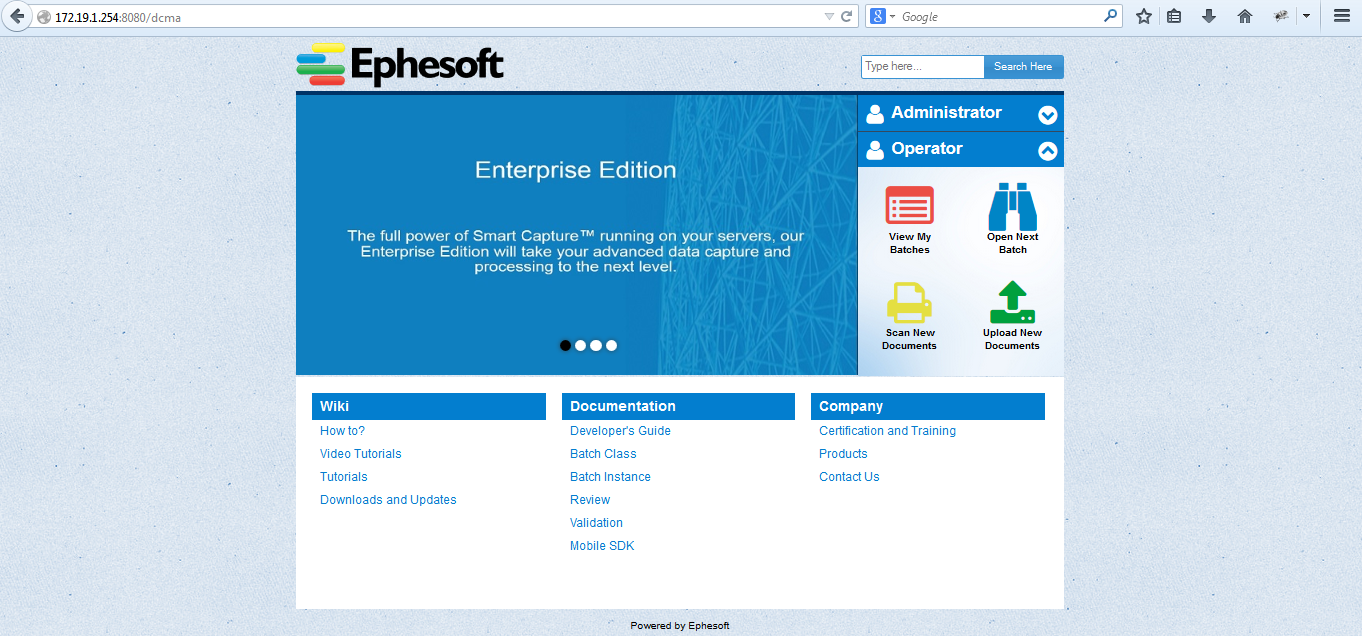The image size is (1362, 636).
Task: Bookmark this page with star icon
Action: click(x=1144, y=16)
